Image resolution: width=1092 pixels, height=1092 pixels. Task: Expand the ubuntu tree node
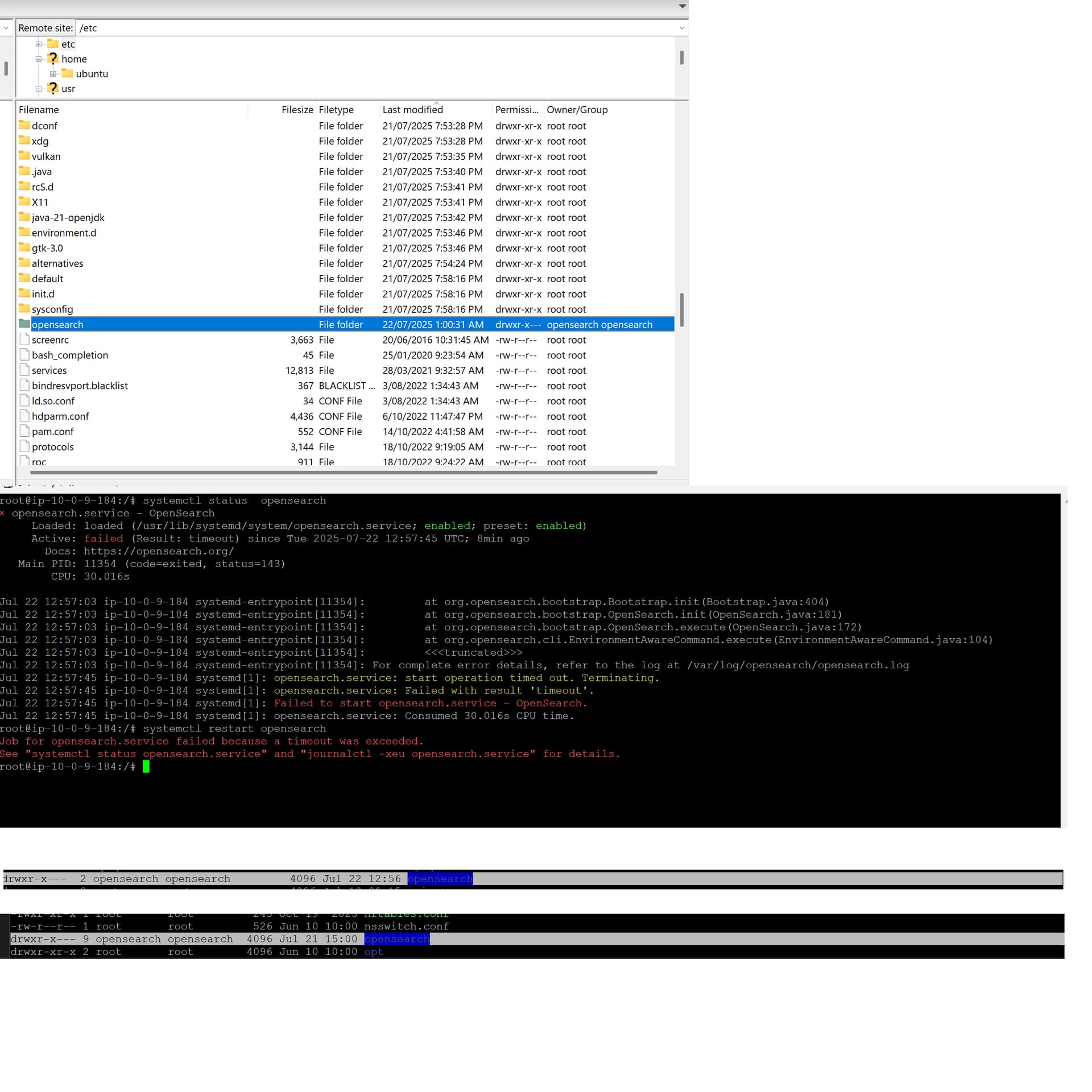pyautogui.click(x=53, y=74)
